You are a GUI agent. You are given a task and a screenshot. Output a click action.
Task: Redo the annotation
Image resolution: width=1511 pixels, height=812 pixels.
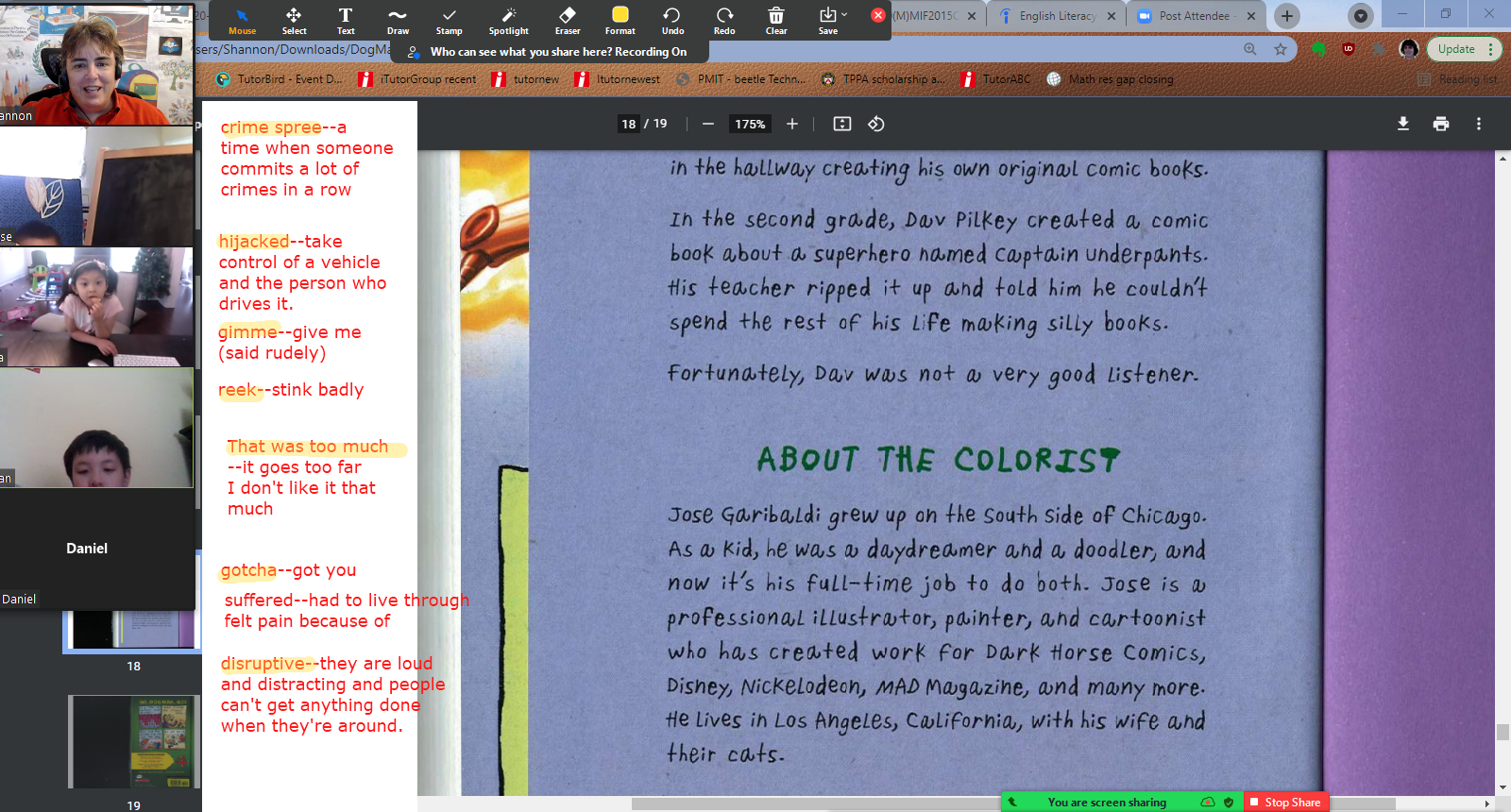coord(724,21)
